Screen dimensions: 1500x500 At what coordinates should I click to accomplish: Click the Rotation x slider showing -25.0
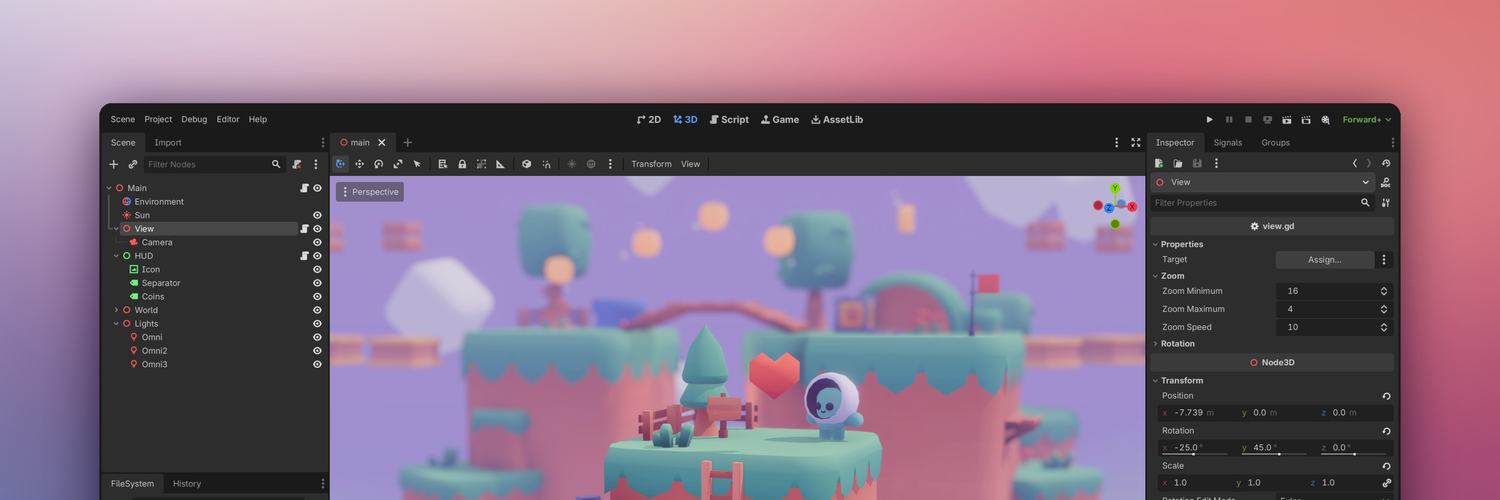click(1194, 448)
